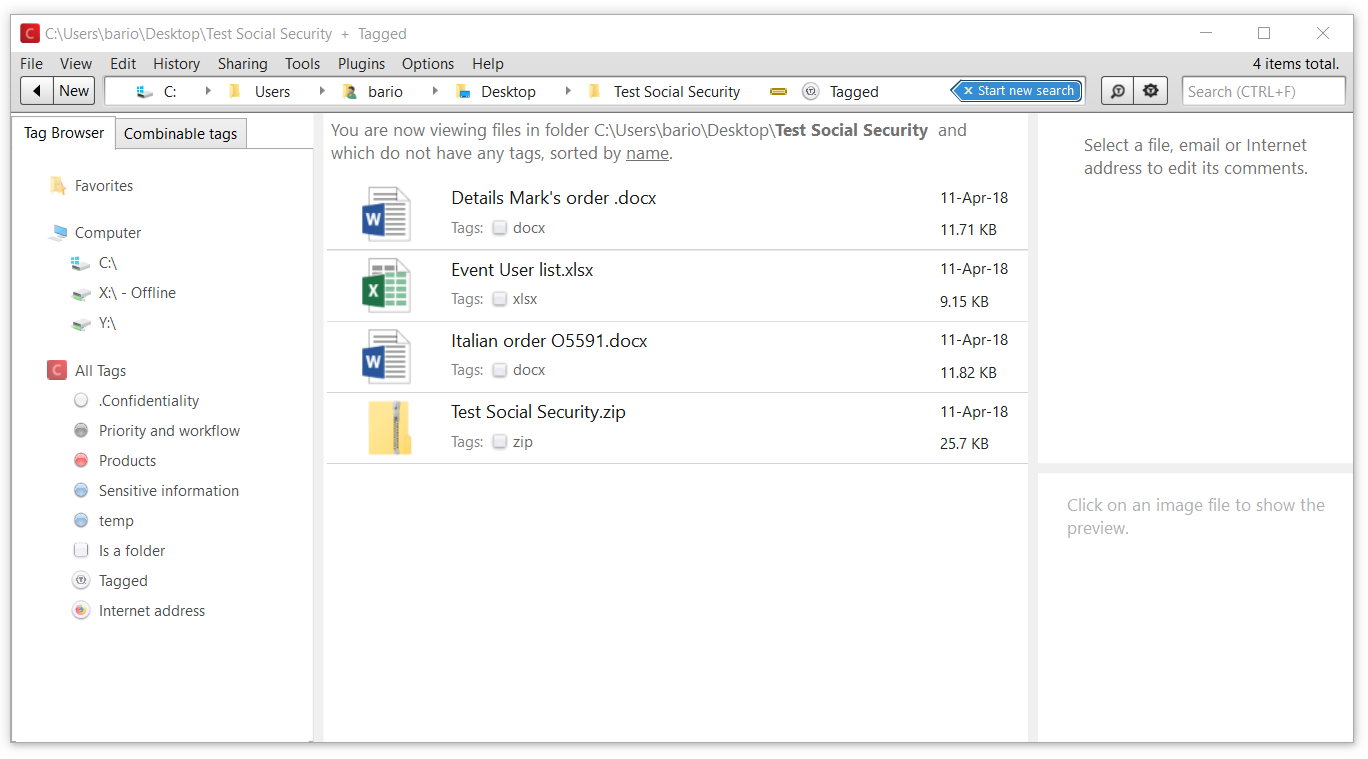Click the Internet address tag label
This screenshot has width=1368, height=759.
click(152, 611)
